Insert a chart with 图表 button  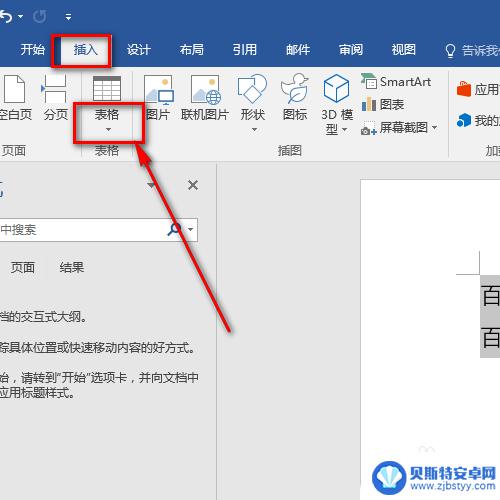pos(383,104)
